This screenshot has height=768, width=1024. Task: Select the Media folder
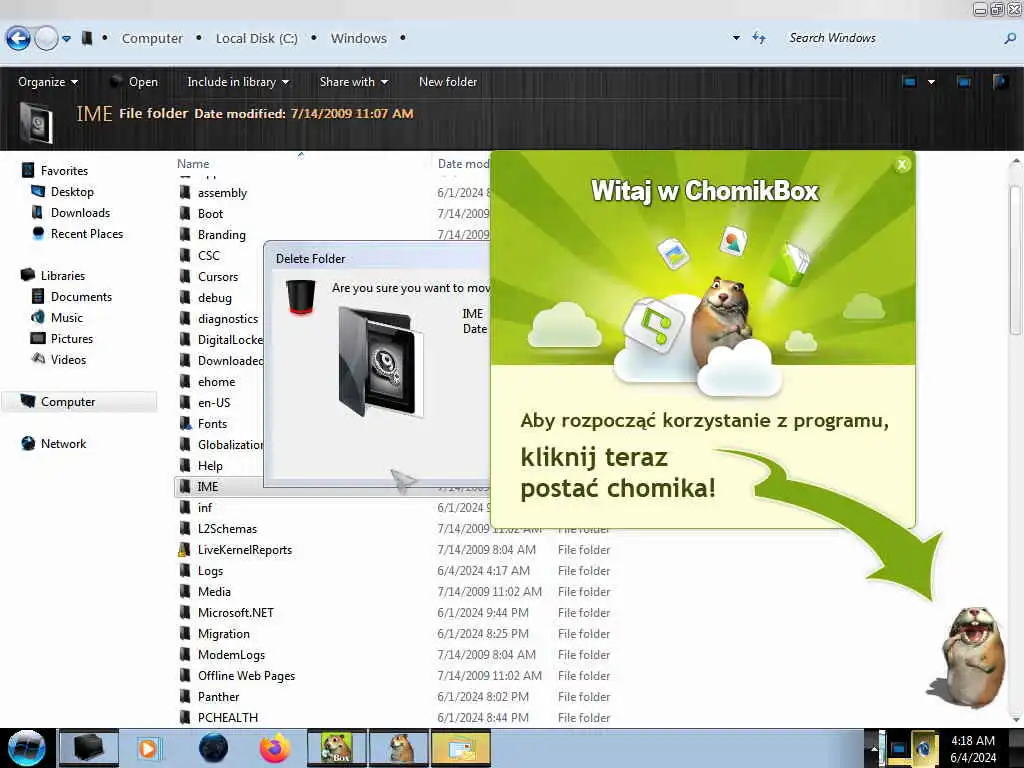(214, 592)
